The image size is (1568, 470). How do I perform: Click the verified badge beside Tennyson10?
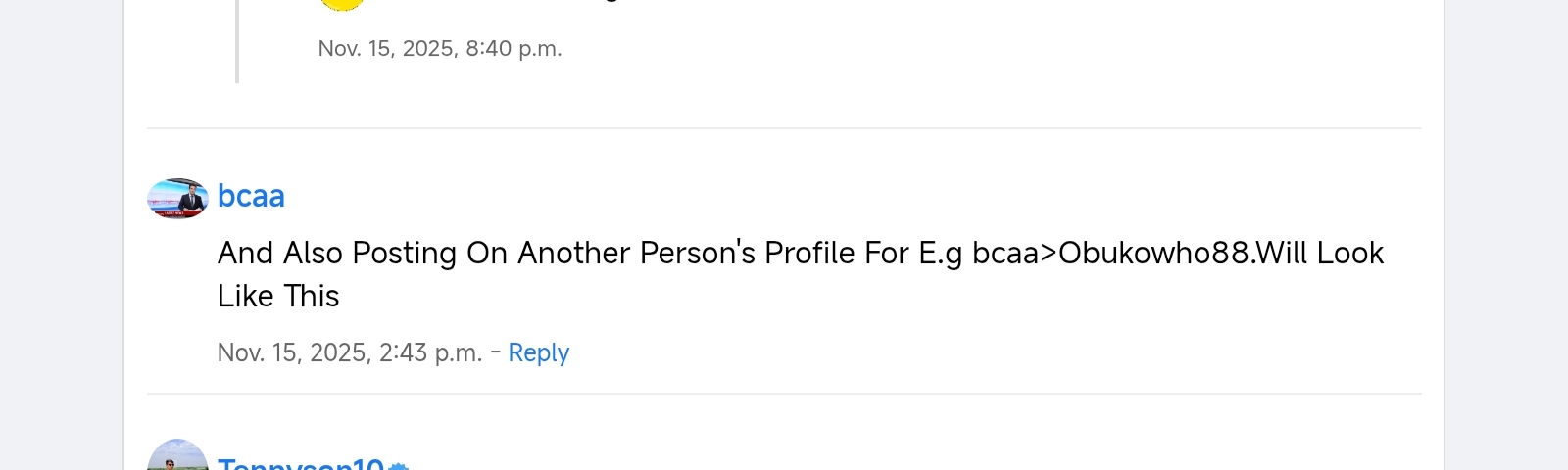point(398,465)
